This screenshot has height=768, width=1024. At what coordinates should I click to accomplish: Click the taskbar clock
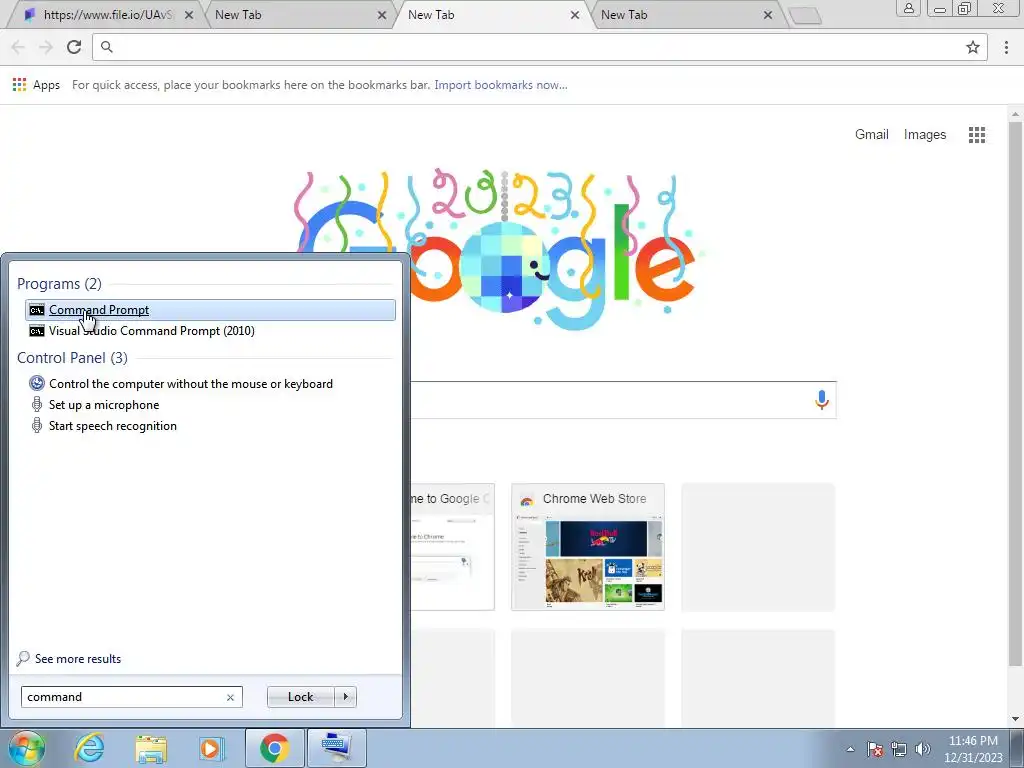click(973, 749)
